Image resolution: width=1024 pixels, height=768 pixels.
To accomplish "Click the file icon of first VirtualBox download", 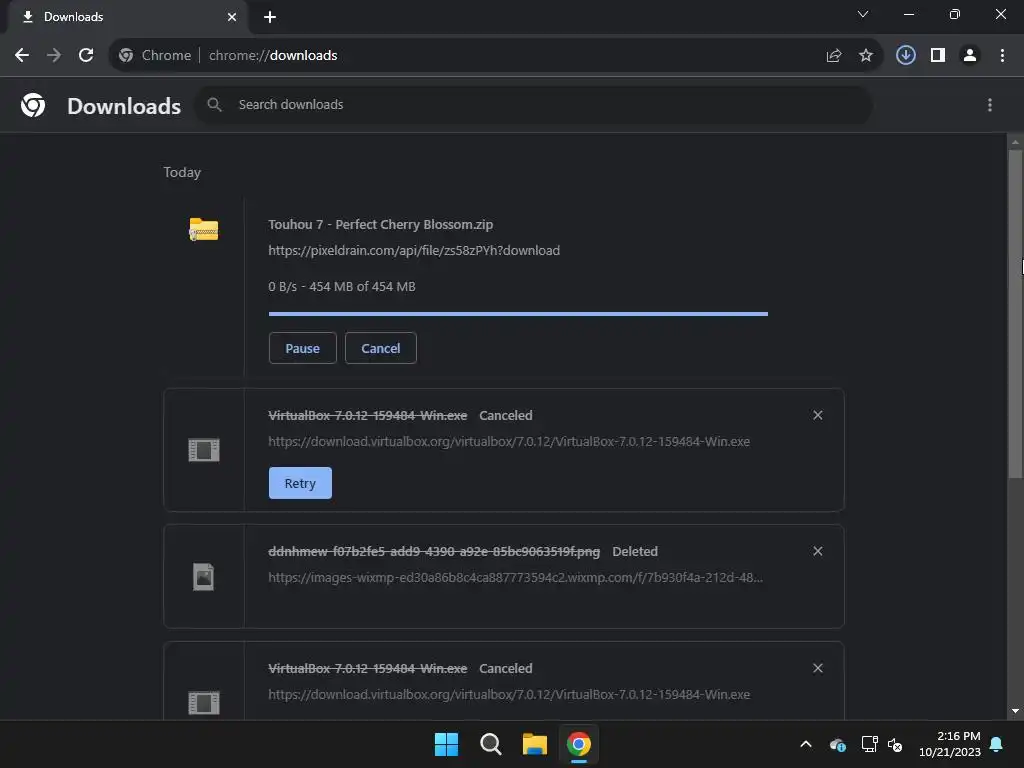I will (x=204, y=450).
